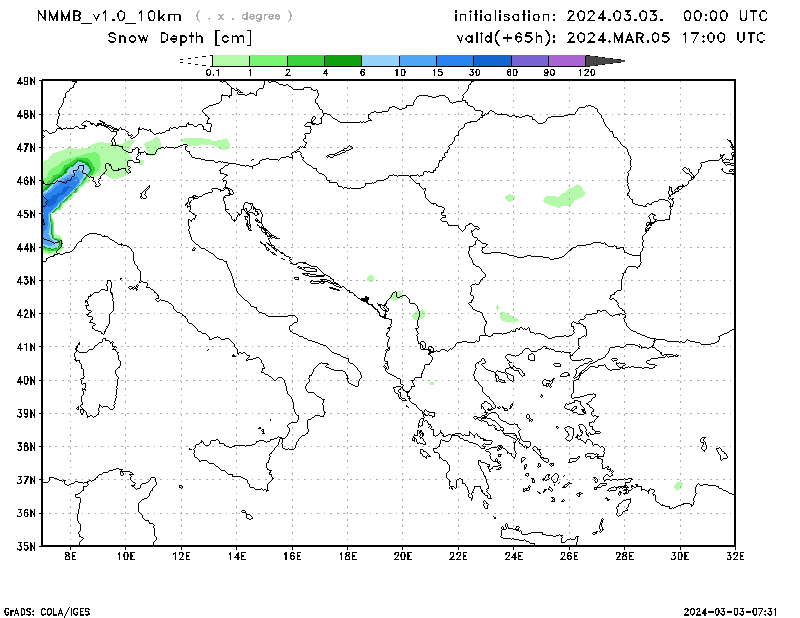Click the 35N latitude axis label
This screenshot has width=800, height=618.
(x=26, y=546)
